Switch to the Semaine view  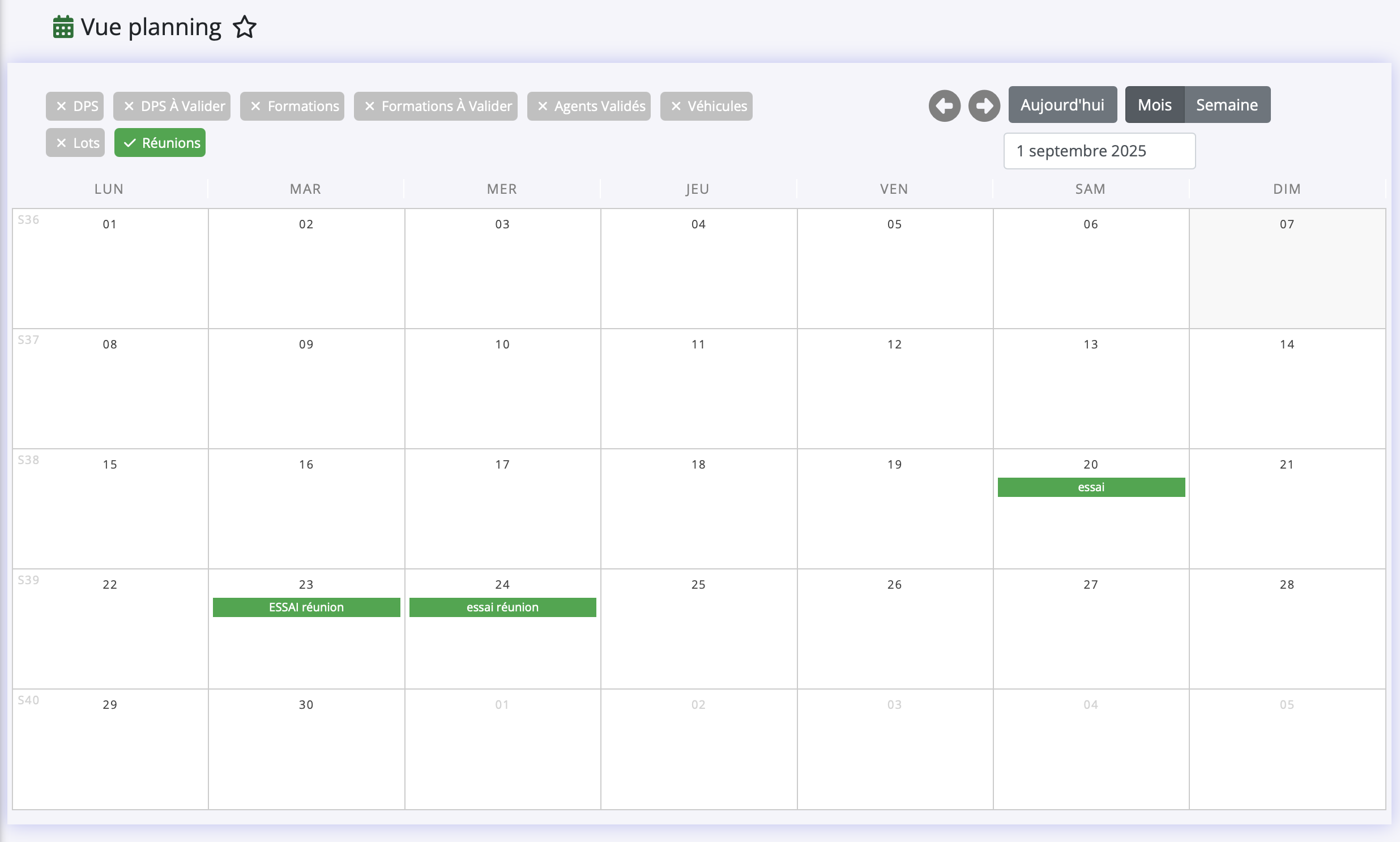click(x=1227, y=105)
